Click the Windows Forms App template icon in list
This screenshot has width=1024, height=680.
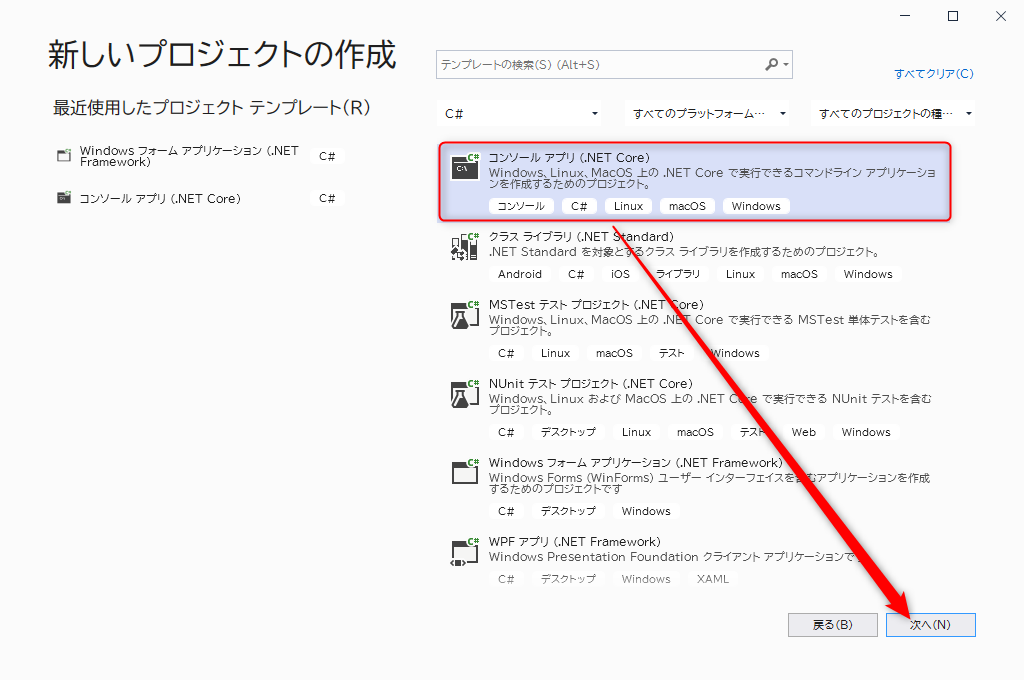pyautogui.click(x=465, y=472)
